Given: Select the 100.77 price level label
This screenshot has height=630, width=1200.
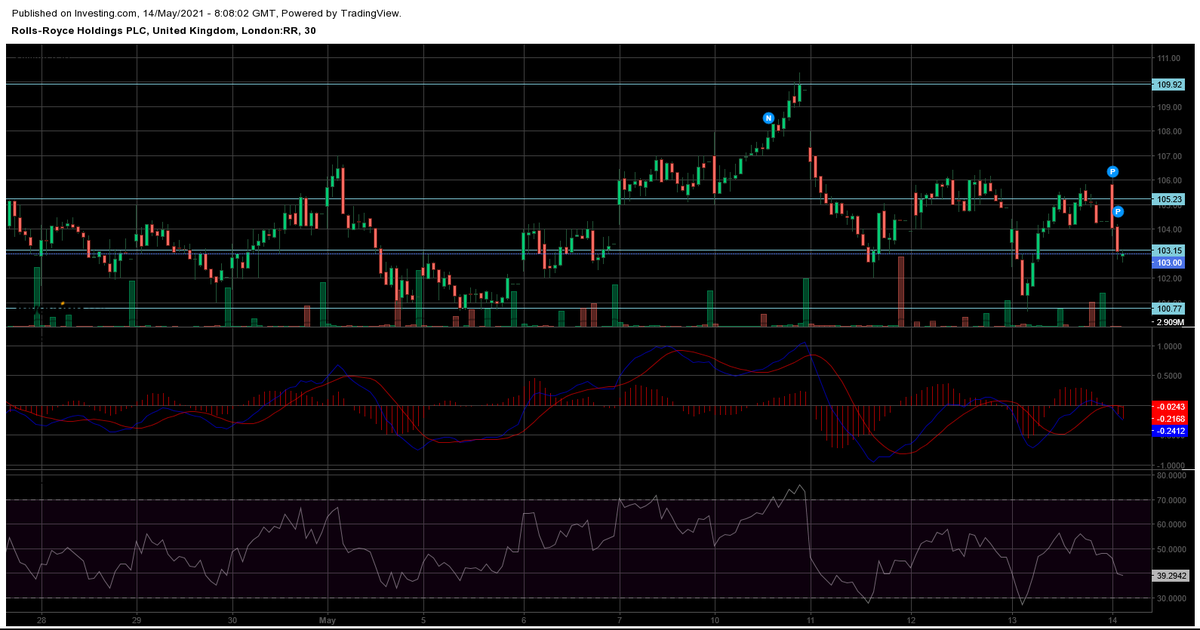Looking at the screenshot, I should pyautogui.click(x=1169, y=309).
